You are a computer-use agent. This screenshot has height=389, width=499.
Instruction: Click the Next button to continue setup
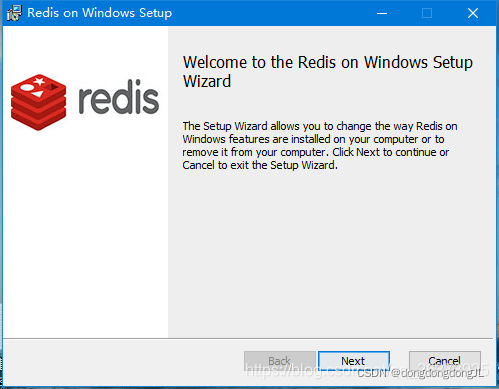[354, 361]
